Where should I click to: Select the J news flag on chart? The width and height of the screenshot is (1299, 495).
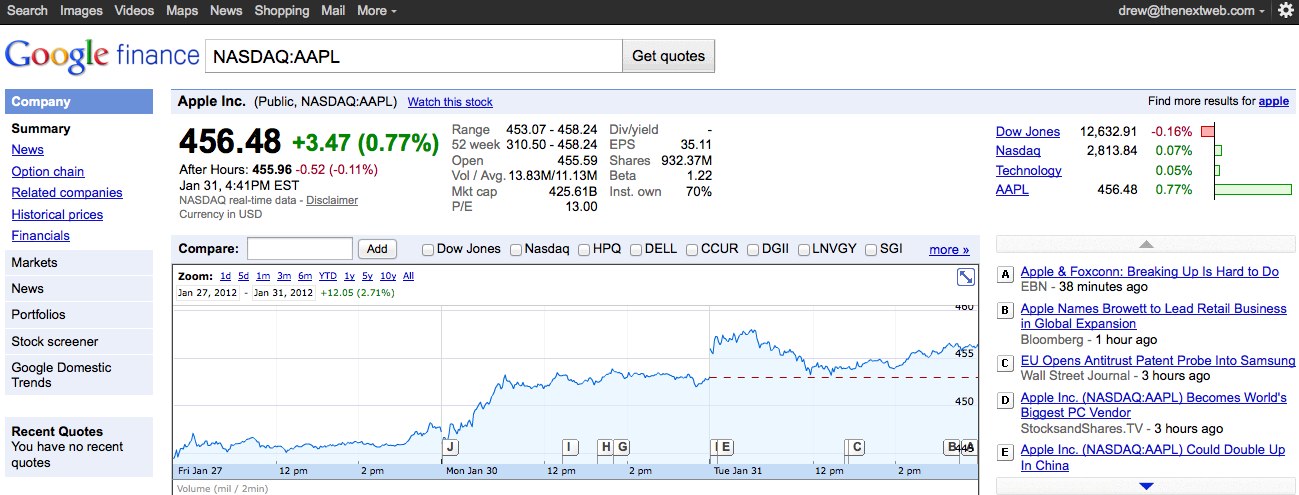(x=450, y=447)
